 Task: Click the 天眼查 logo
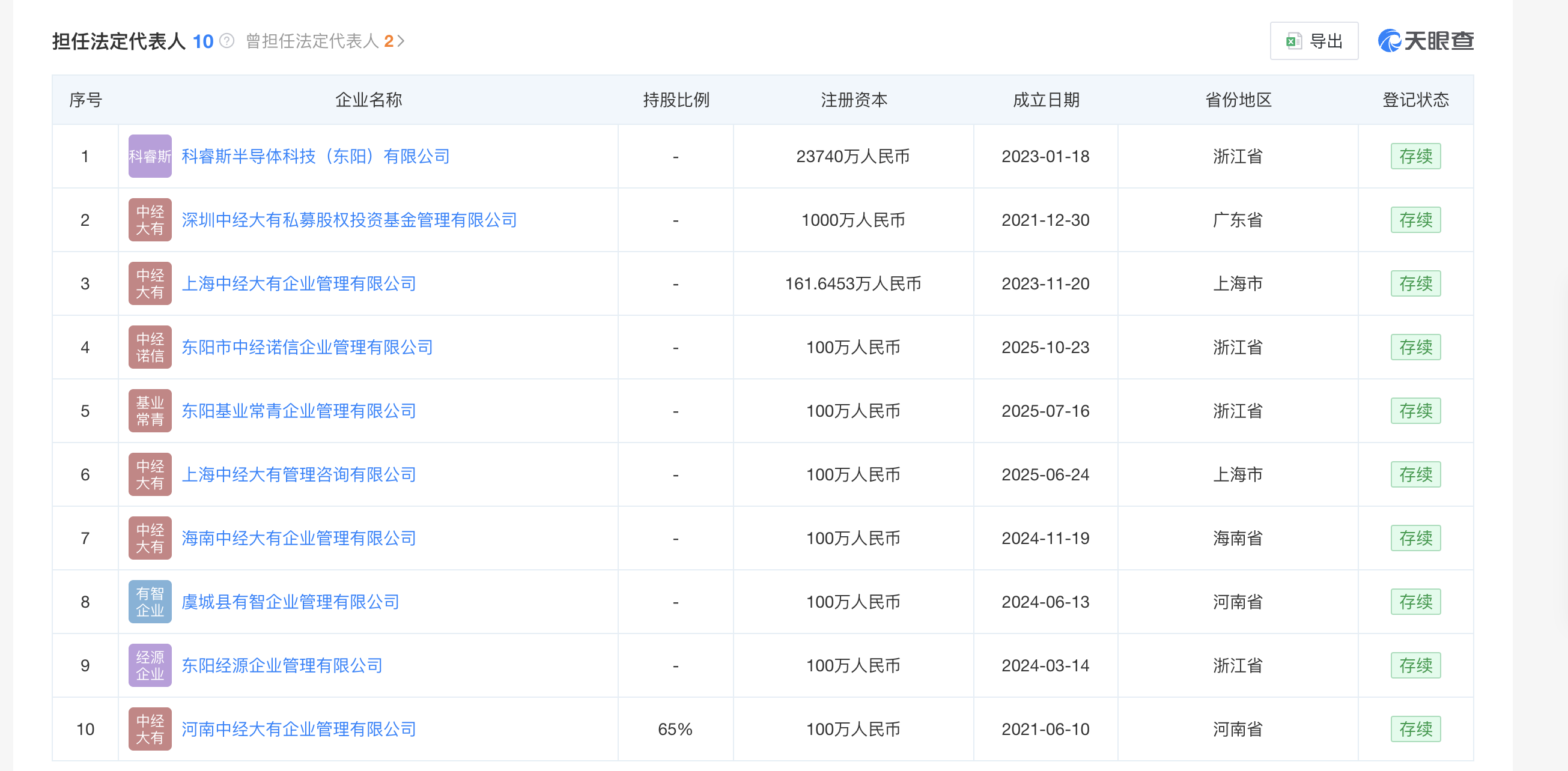coord(1425,41)
